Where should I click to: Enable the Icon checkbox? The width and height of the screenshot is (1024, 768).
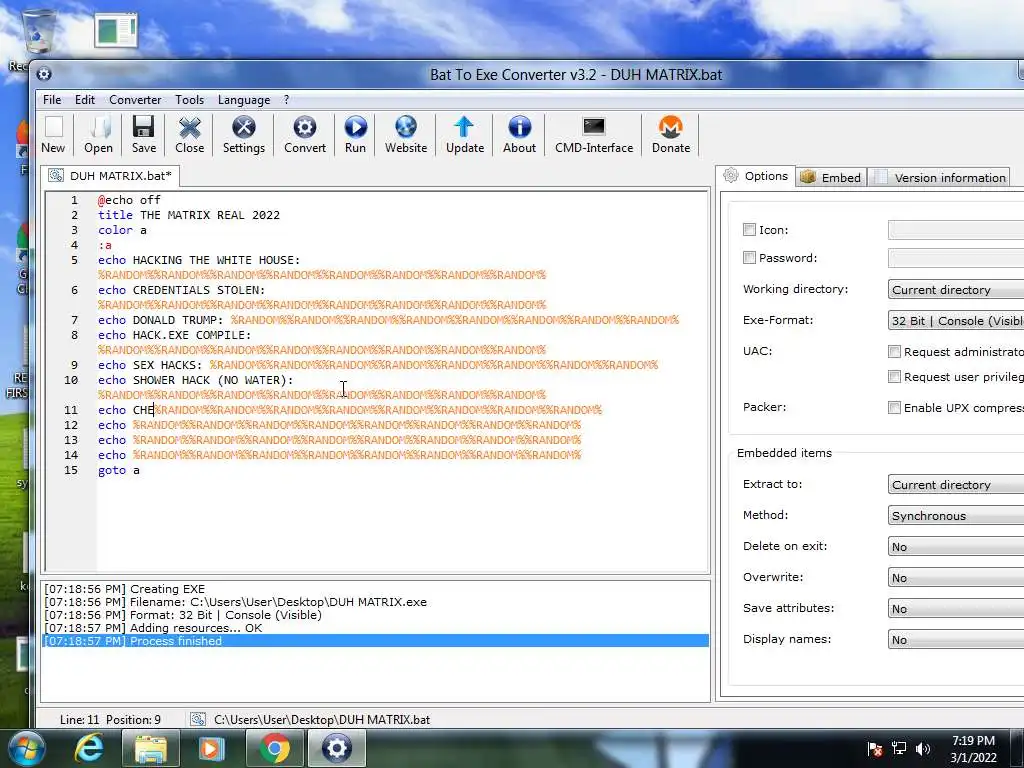click(749, 229)
